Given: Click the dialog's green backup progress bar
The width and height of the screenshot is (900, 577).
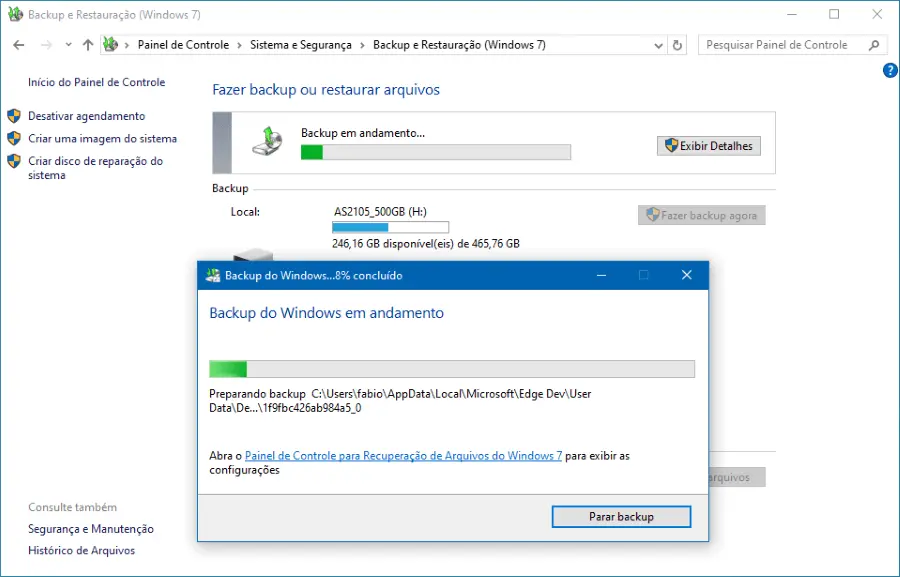Looking at the screenshot, I should click(452, 369).
